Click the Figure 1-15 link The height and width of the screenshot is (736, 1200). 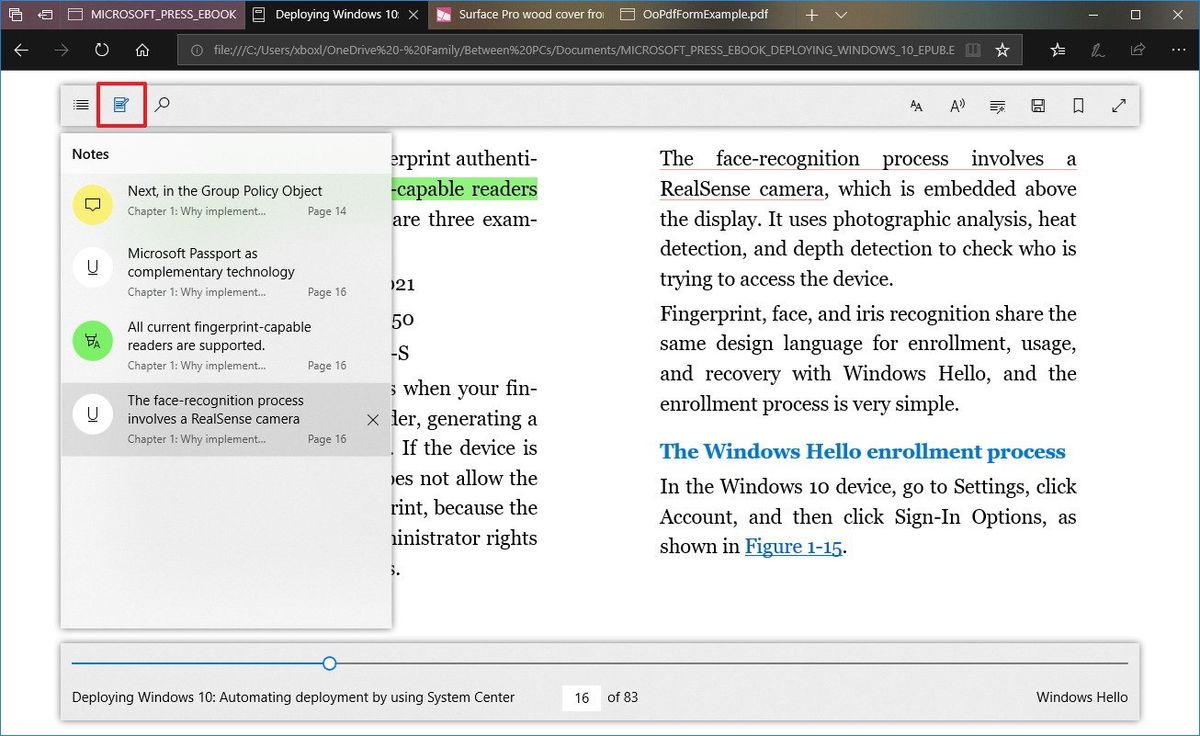point(794,546)
